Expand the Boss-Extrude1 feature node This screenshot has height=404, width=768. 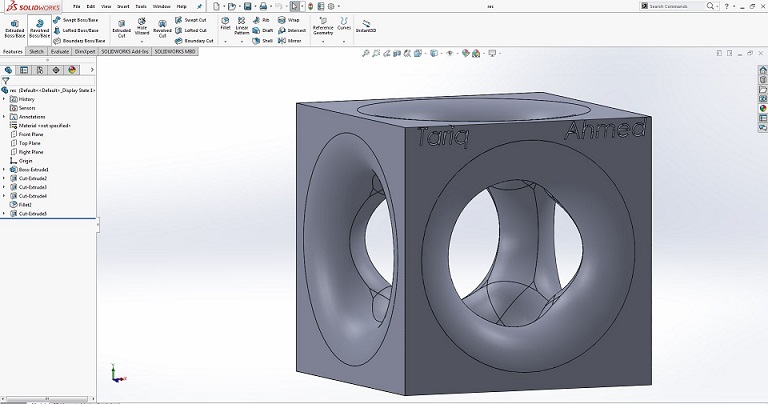(x=4, y=169)
